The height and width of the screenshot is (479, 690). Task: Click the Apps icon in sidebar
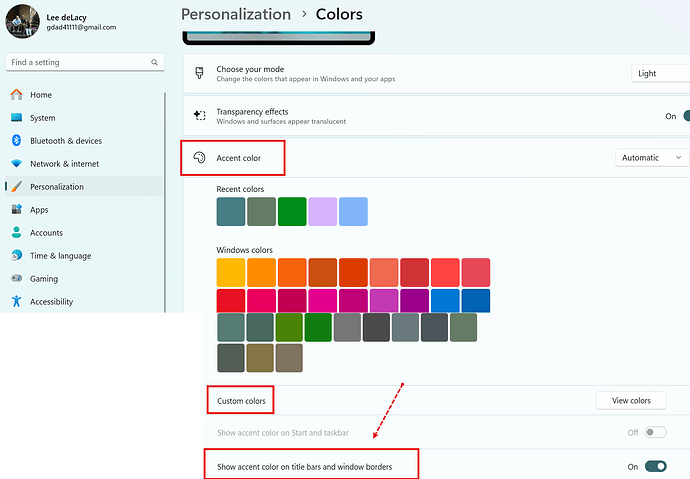click(16, 209)
